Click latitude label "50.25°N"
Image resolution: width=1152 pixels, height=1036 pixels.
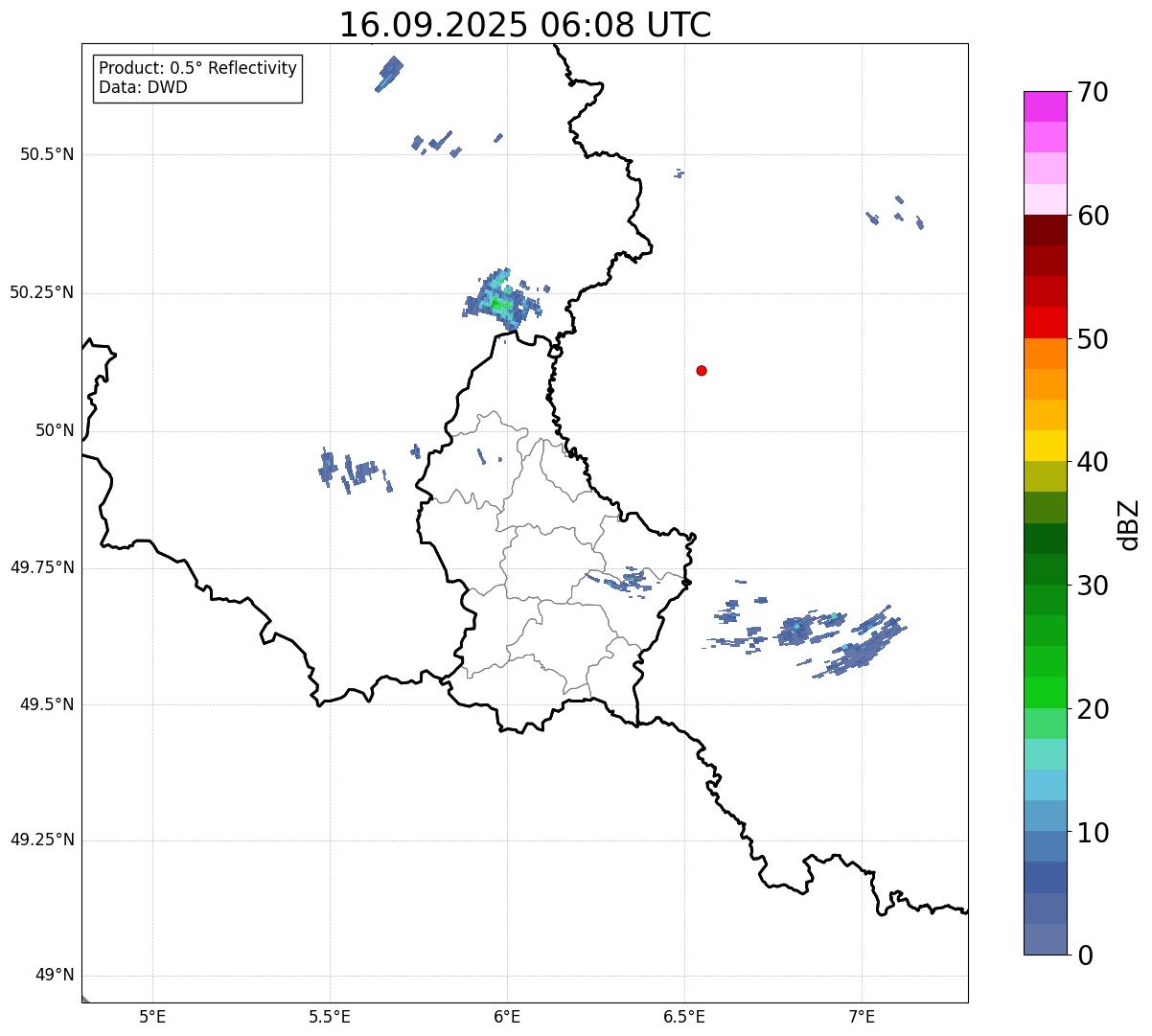(42, 292)
